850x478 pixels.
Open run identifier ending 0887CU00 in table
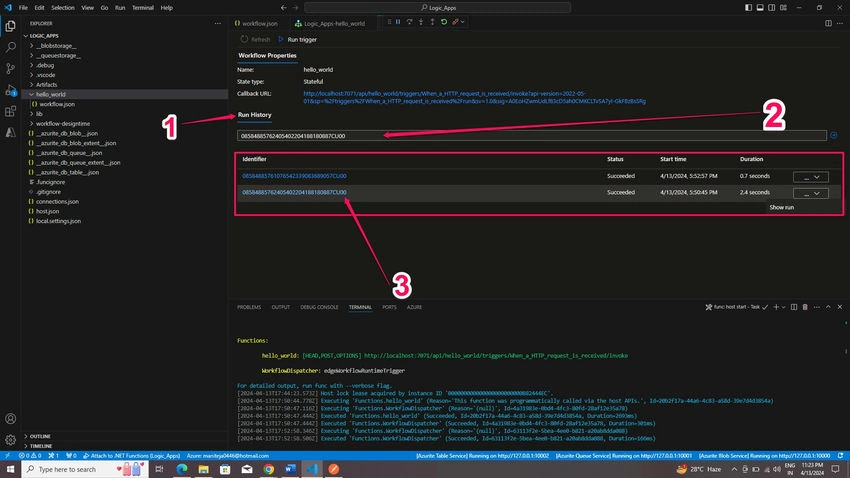[x=294, y=192]
